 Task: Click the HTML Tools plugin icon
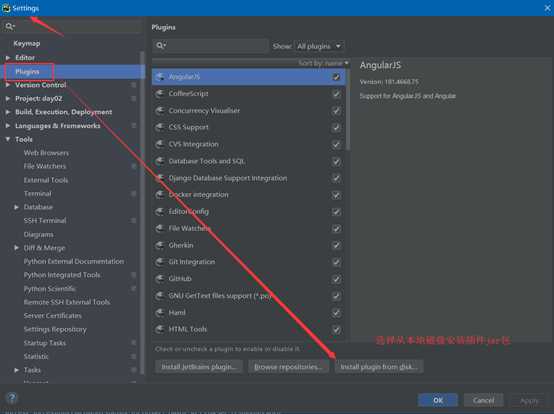click(x=160, y=329)
